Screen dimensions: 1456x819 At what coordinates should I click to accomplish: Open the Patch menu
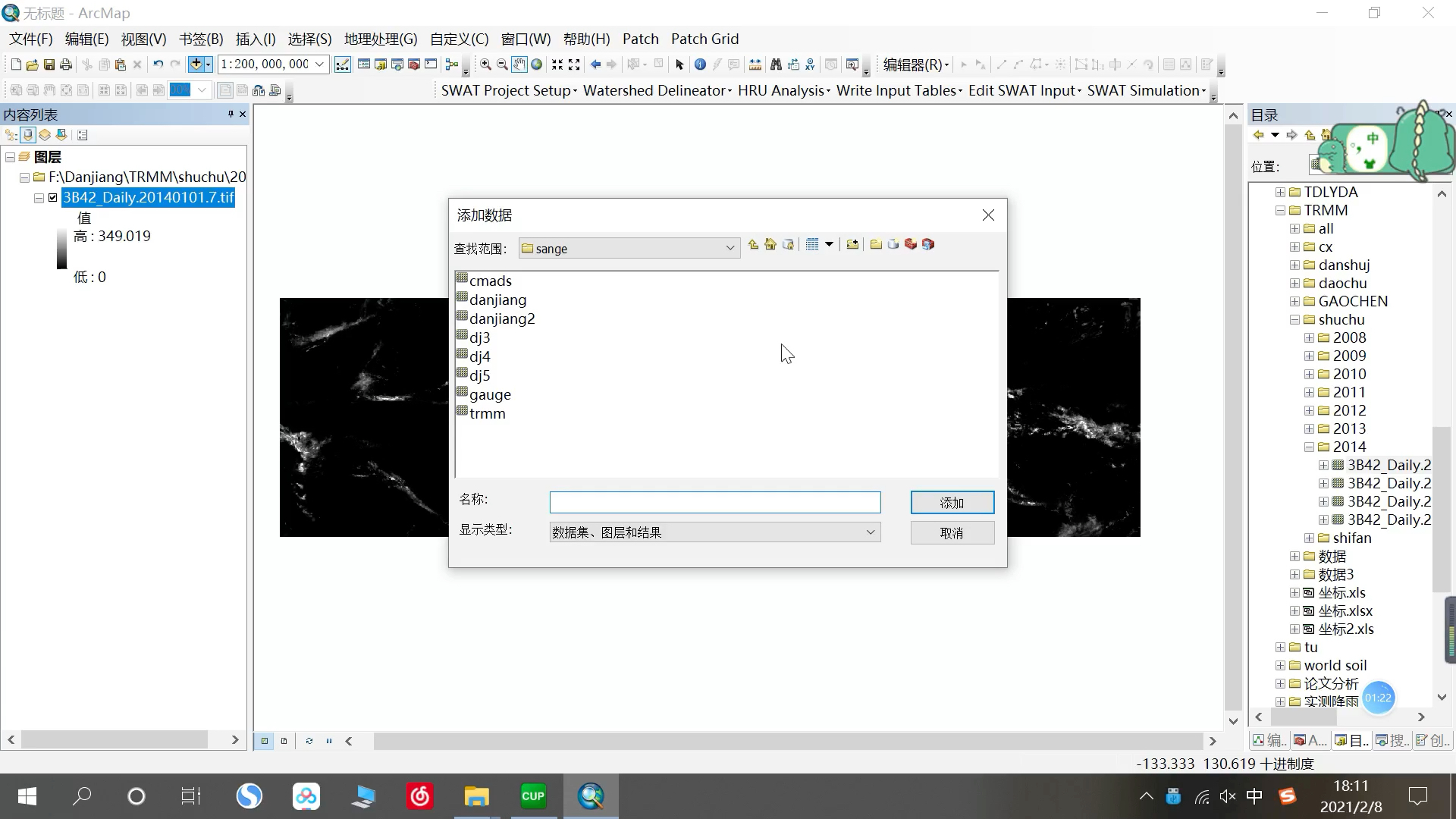point(641,39)
